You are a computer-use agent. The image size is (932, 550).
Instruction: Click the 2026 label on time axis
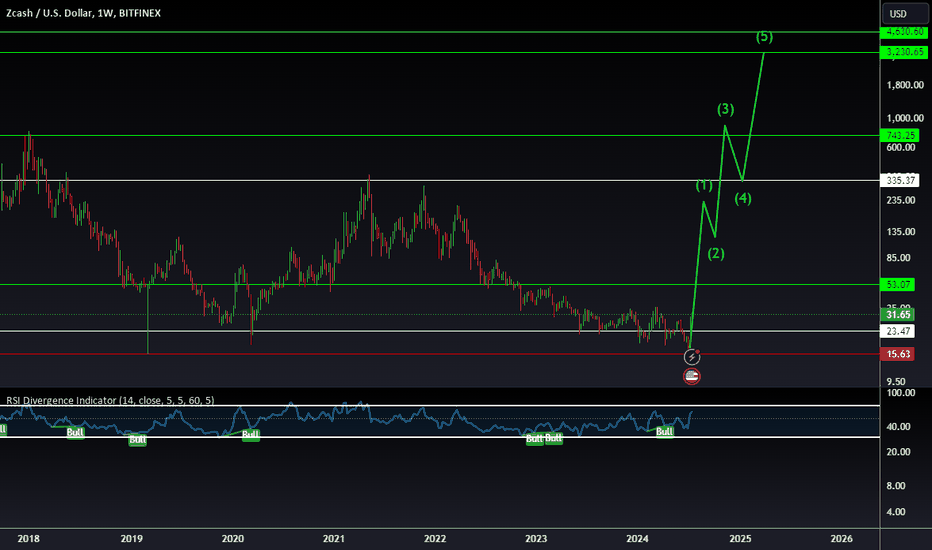(x=841, y=539)
